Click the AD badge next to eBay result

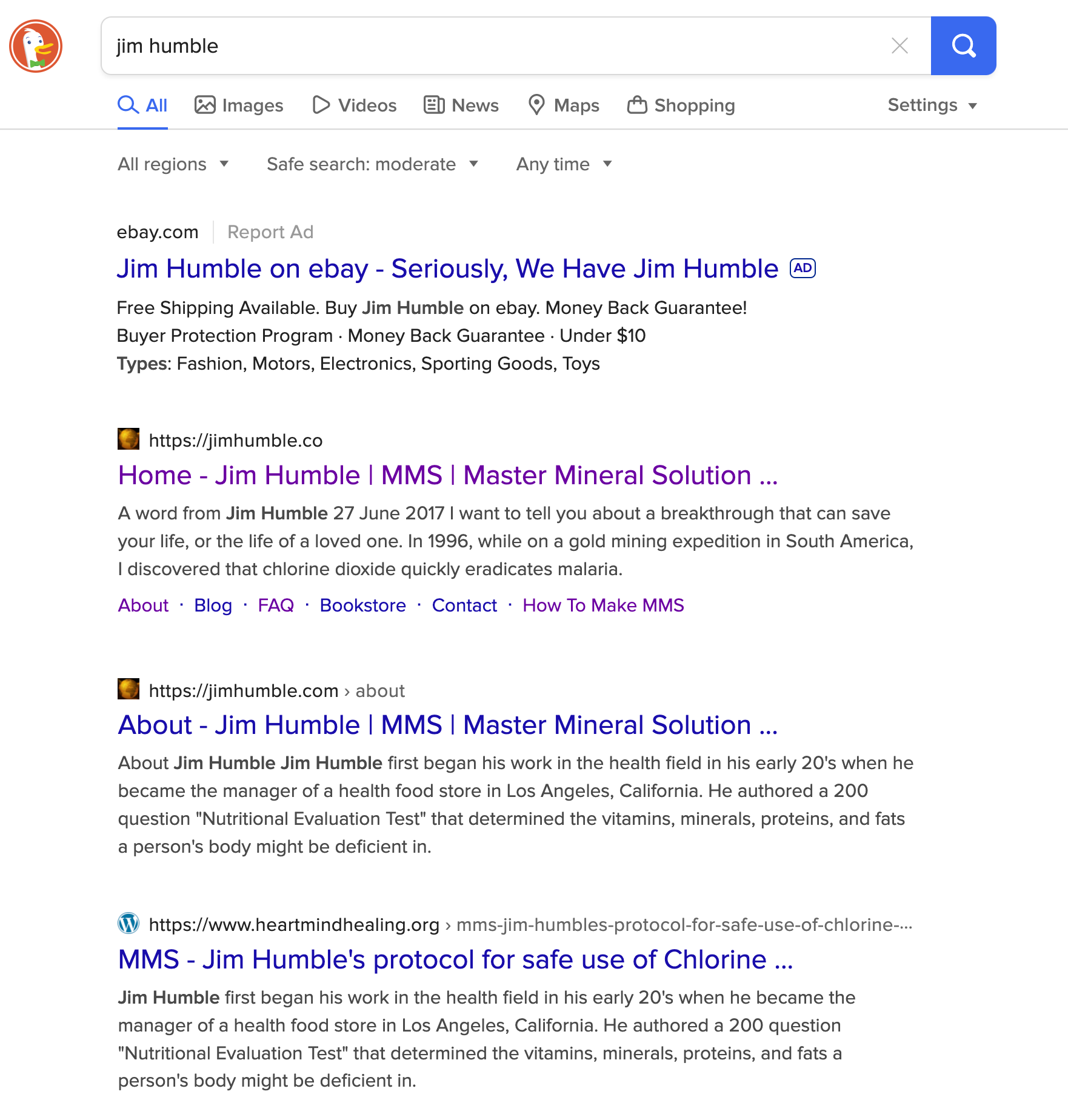803,268
